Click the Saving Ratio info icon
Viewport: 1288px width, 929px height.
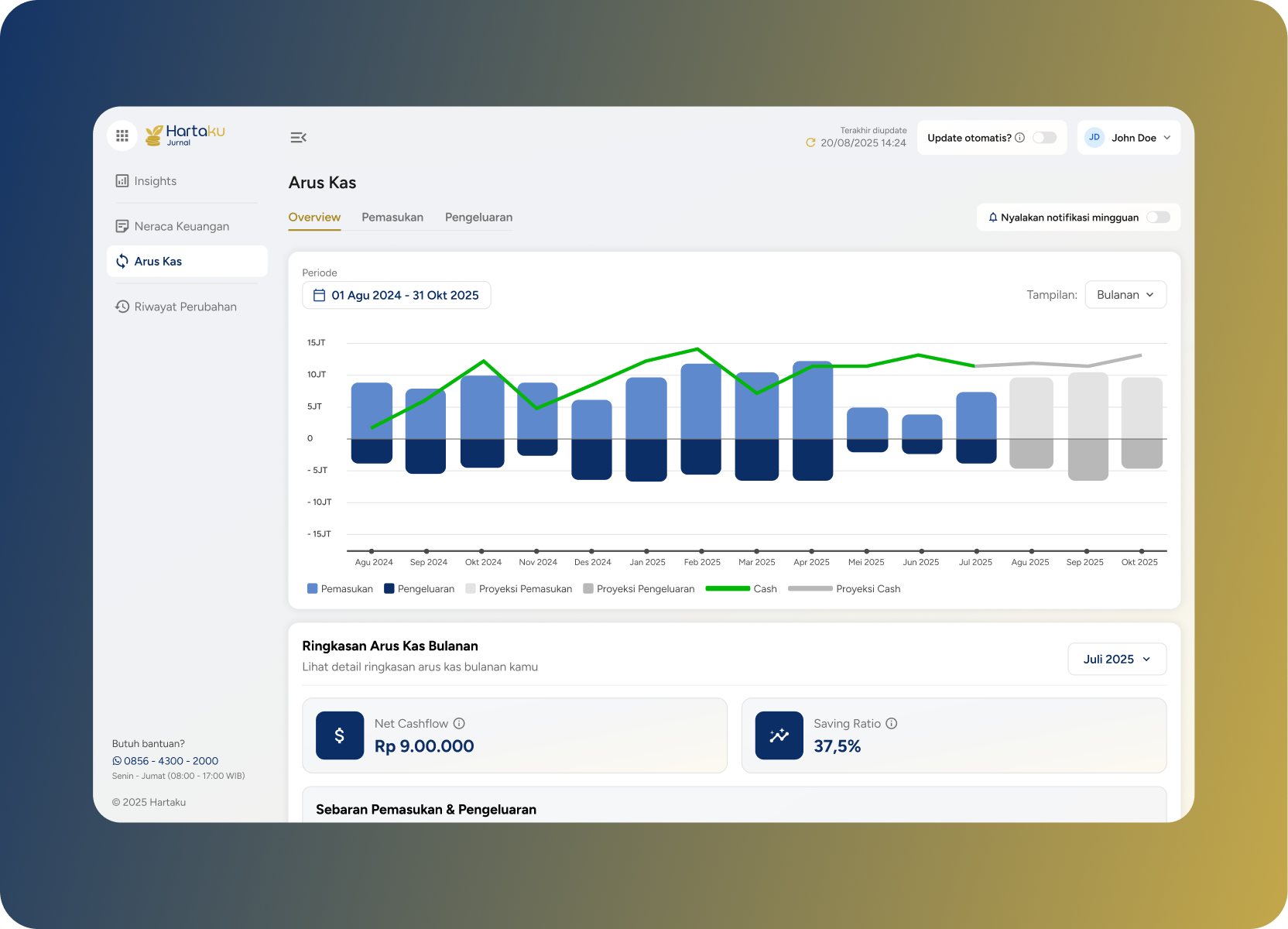click(892, 723)
